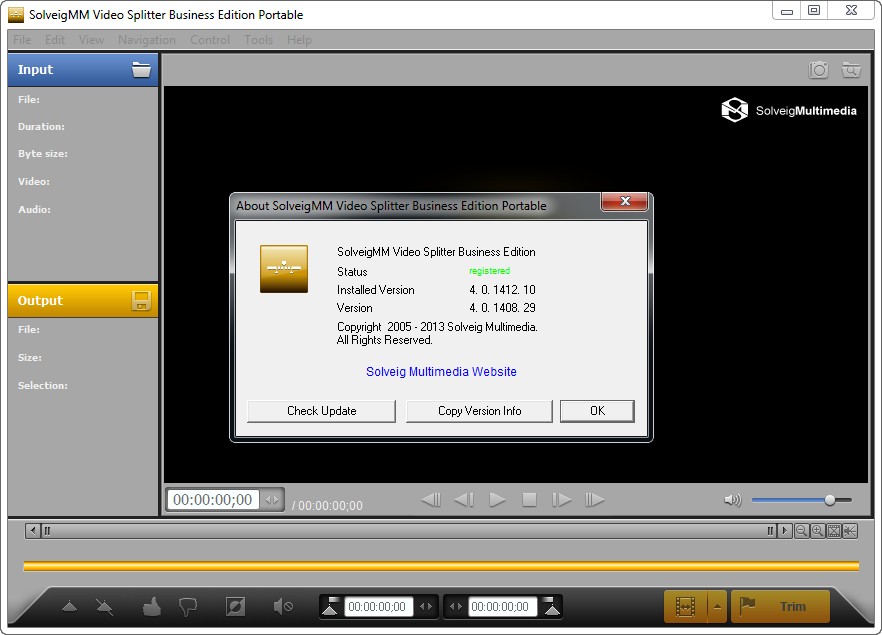Image resolution: width=882 pixels, height=635 pixels.
Task: Click the film strip save mode icon
Action: [x=685, y=606]
